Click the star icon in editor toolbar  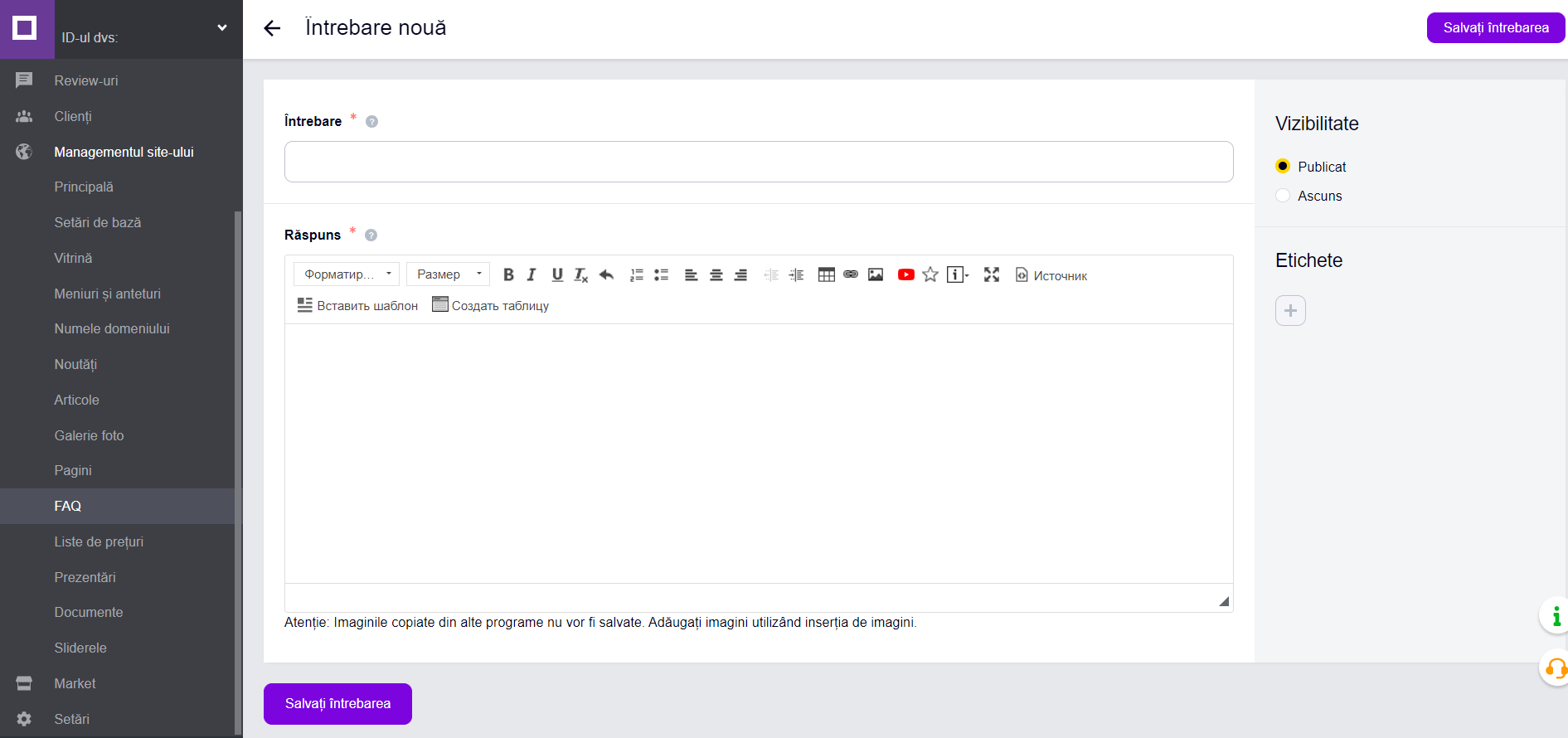tap(930, 274)
